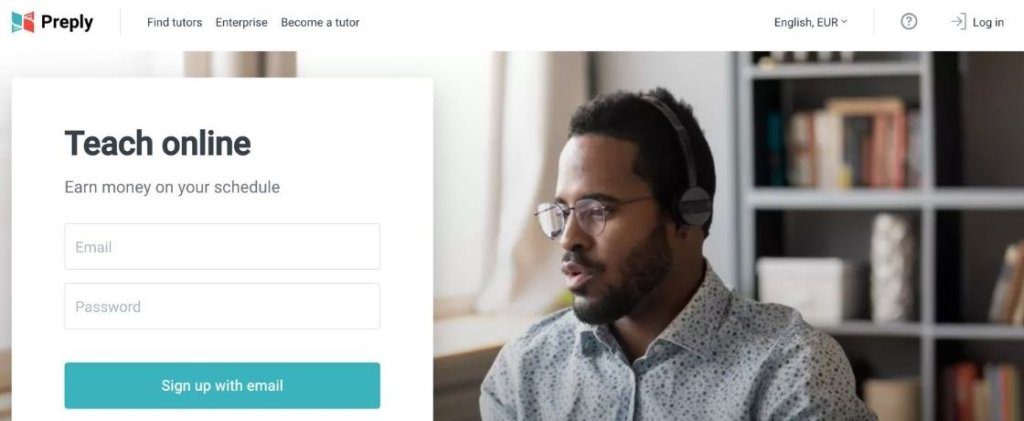This screenshot has height=421, width=1024.
Task: Click the Log in text link
Action: pyautogui.click(x=988, y=22)
